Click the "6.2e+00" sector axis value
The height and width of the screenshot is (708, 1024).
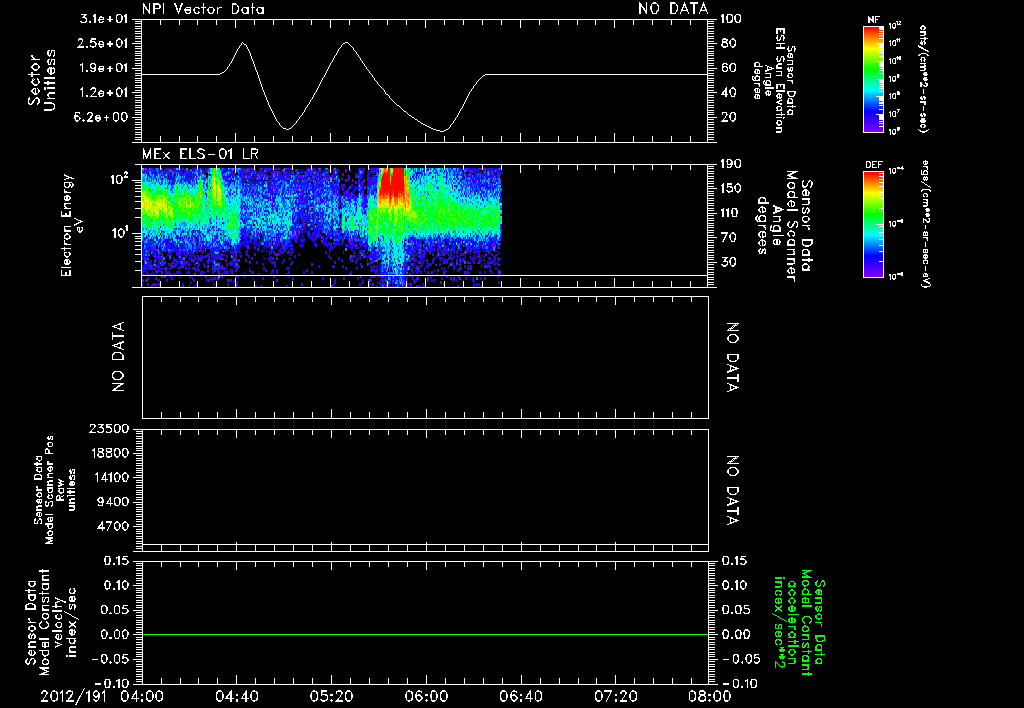[103, 117]
